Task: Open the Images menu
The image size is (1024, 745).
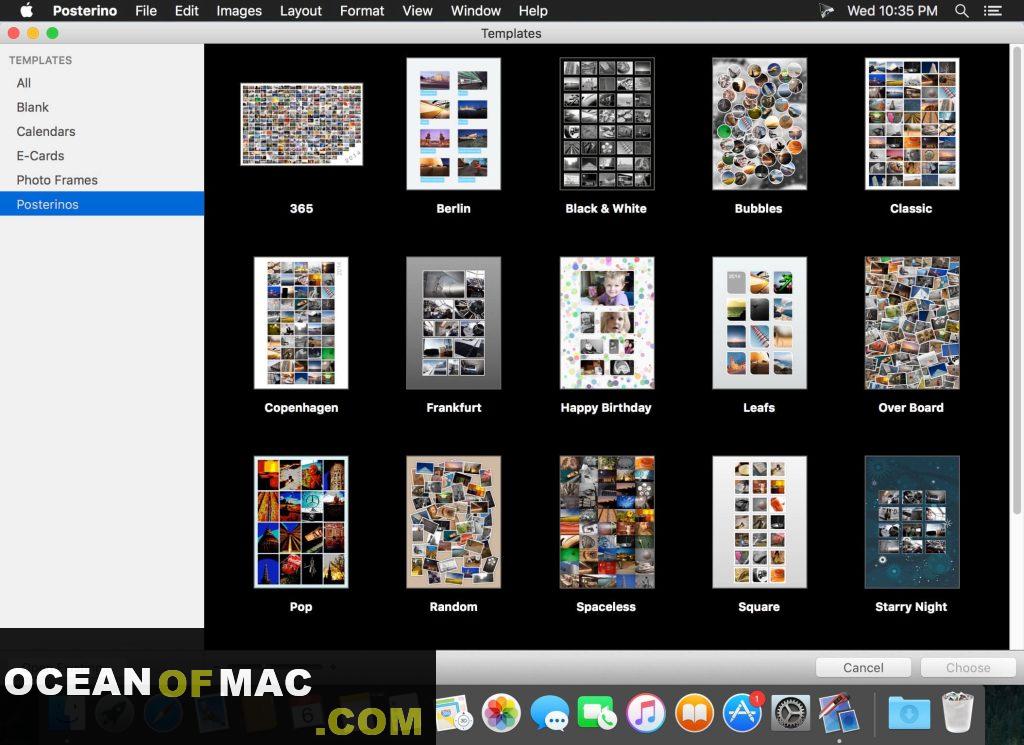Action: (239, 10)
